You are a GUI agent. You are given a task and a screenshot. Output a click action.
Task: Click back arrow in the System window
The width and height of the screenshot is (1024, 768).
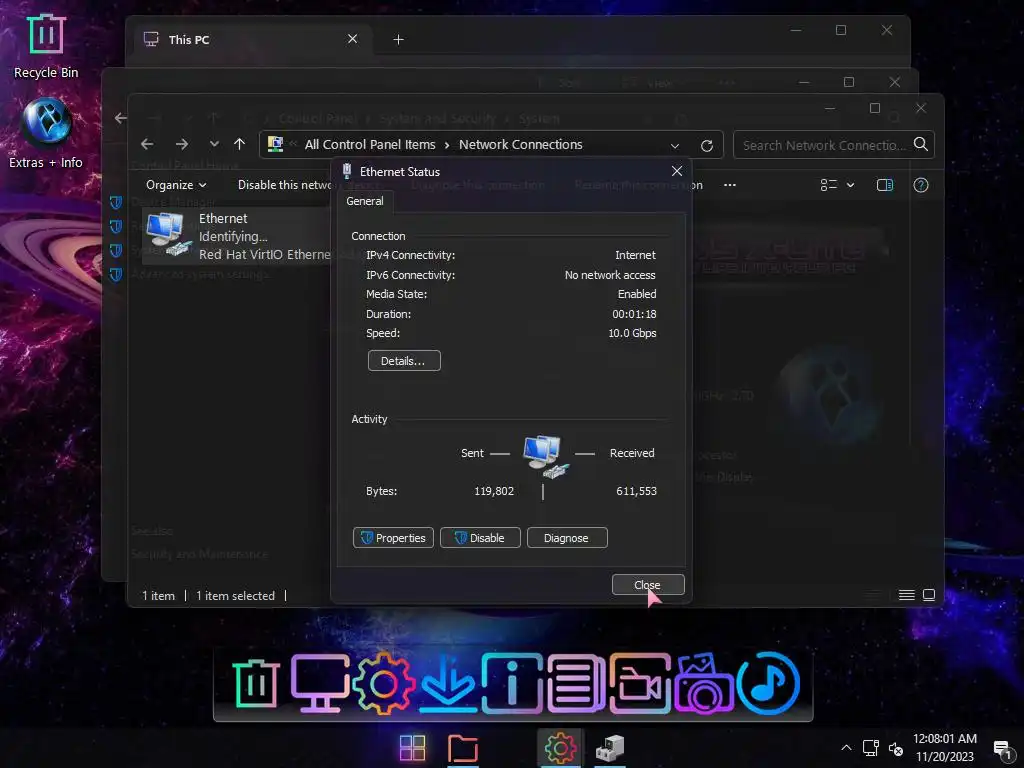[x=121, y=118]
